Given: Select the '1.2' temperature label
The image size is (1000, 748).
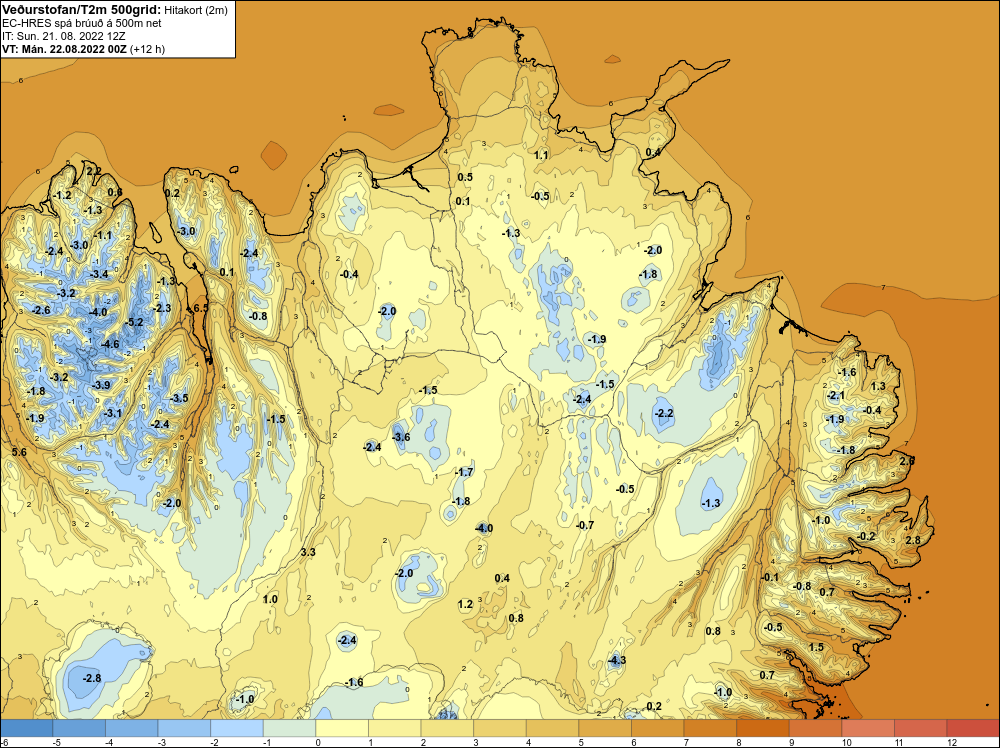Looking at the screenshot, I should pos(466,604).
